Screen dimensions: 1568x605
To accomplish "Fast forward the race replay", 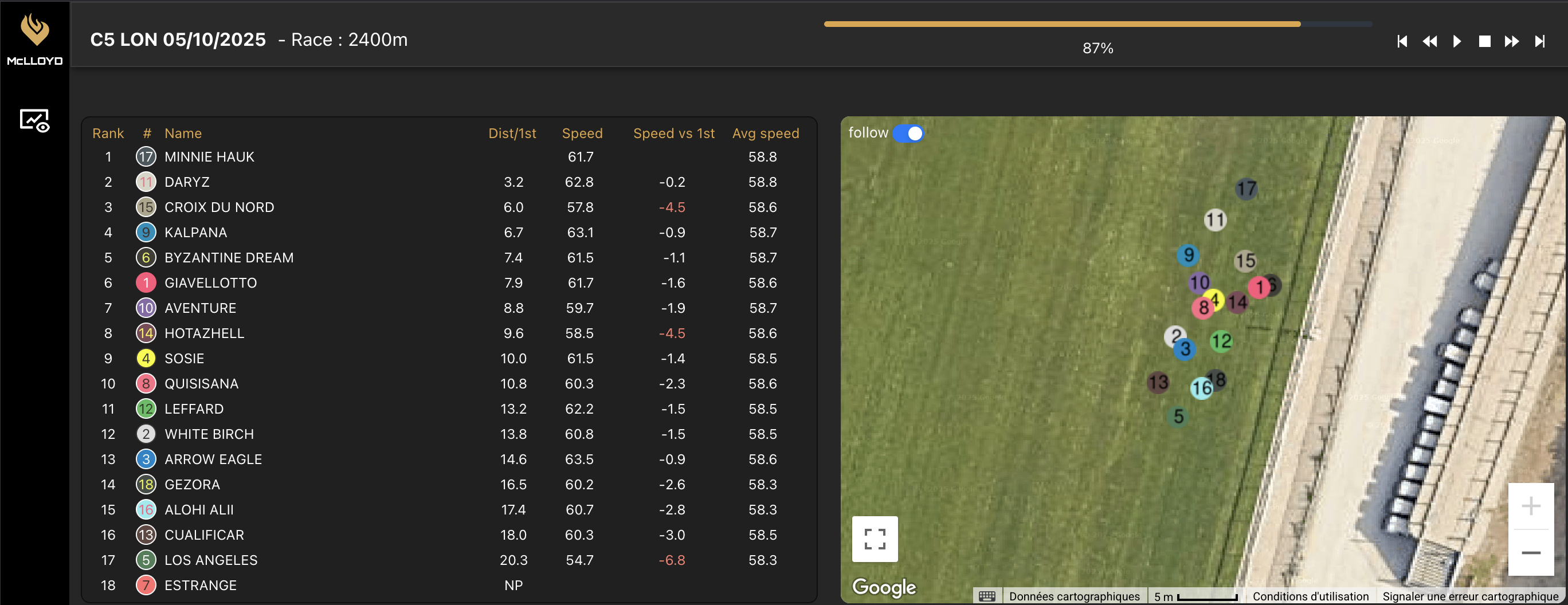I will click(x=1511, y=41).
